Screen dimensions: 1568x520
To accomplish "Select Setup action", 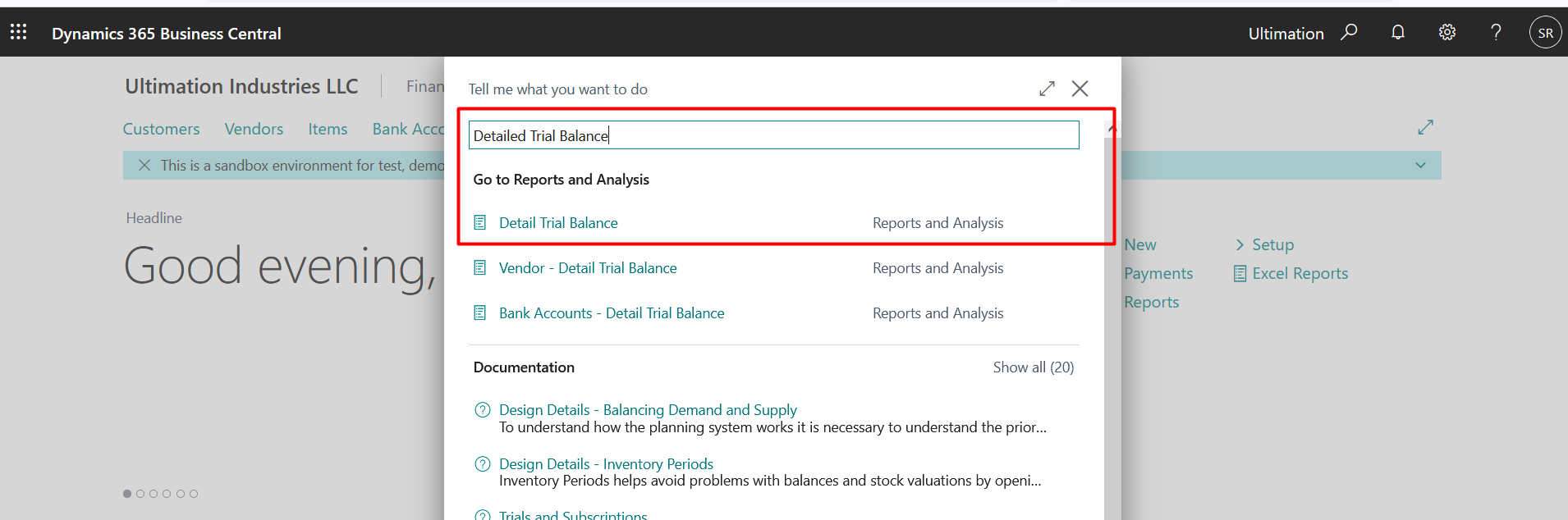I will [x=1272, y=244].
